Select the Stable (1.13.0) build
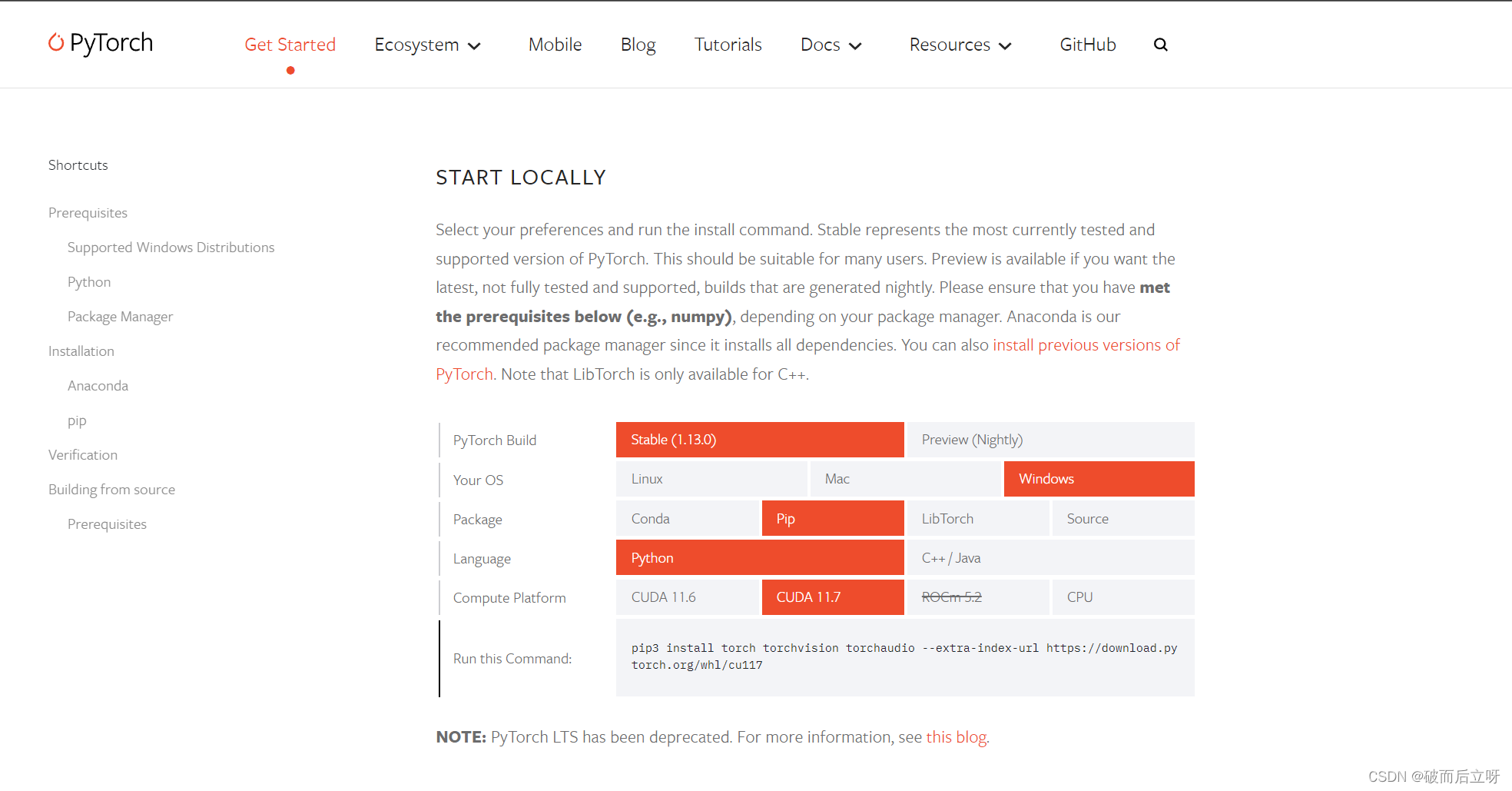This screenshot has width=1512, height=791. [x=760, y=440]
